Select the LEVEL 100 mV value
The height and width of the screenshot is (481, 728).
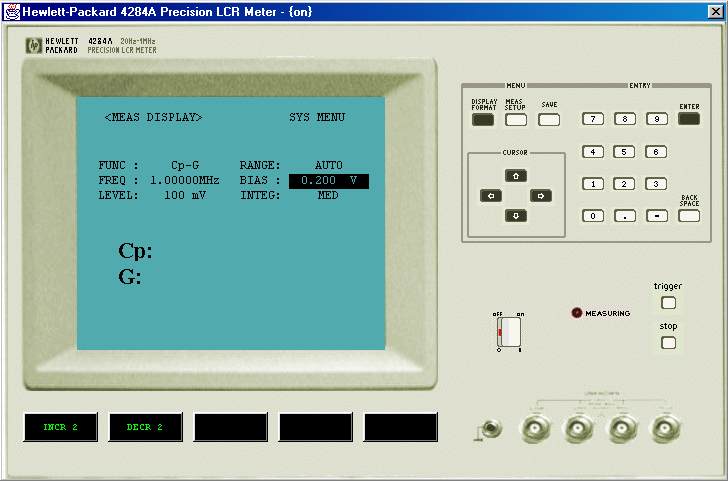(x=185, y=195)
